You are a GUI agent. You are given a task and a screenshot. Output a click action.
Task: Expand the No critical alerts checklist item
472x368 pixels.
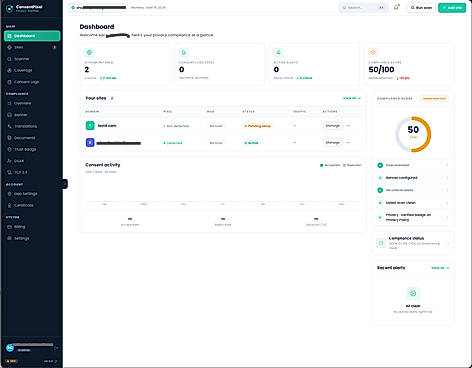pyautogui.click(x=413, y=190)
